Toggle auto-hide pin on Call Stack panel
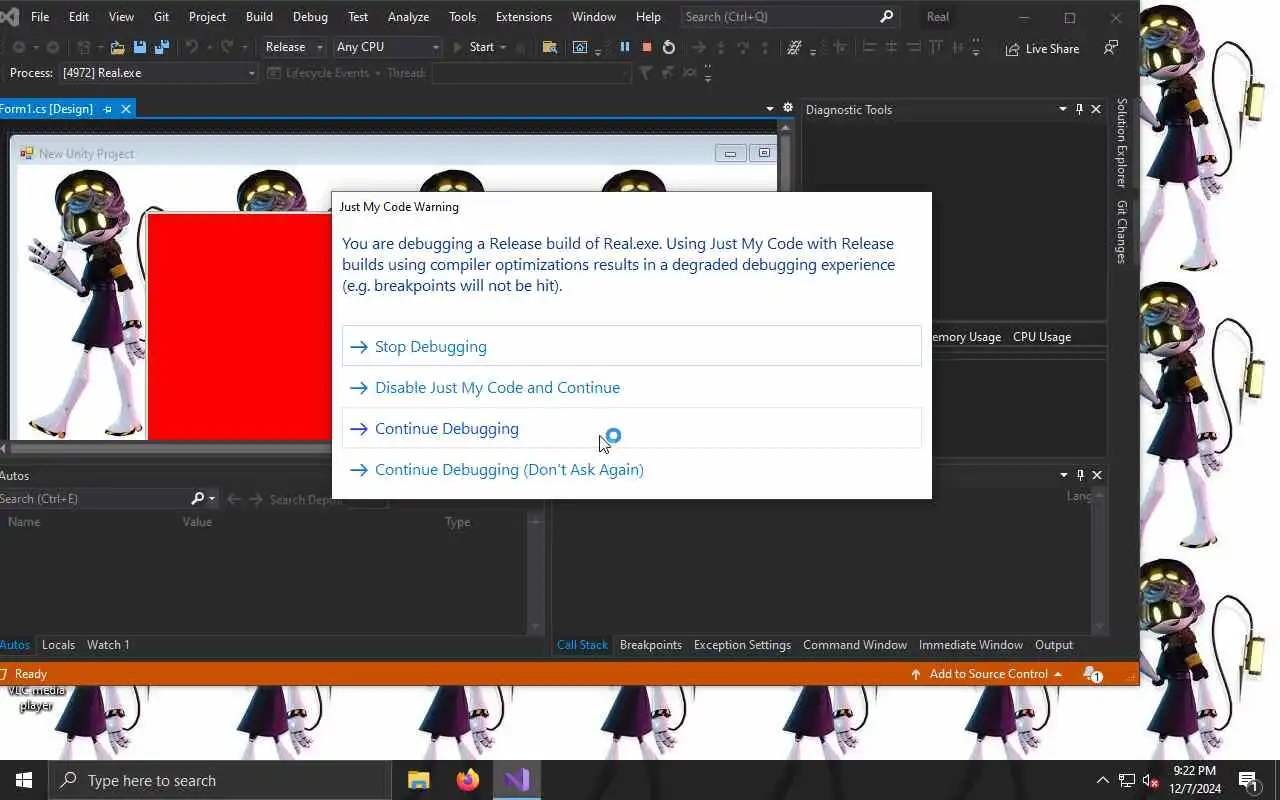Viewport: 1280px width, 800px height. click(x=1080, y=475)
